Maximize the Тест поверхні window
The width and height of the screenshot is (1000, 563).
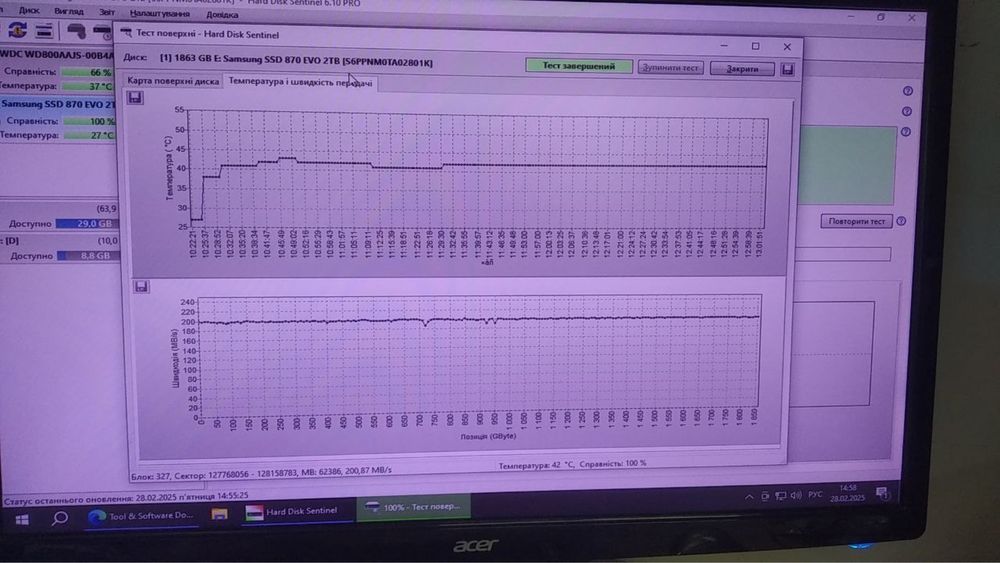756,46
